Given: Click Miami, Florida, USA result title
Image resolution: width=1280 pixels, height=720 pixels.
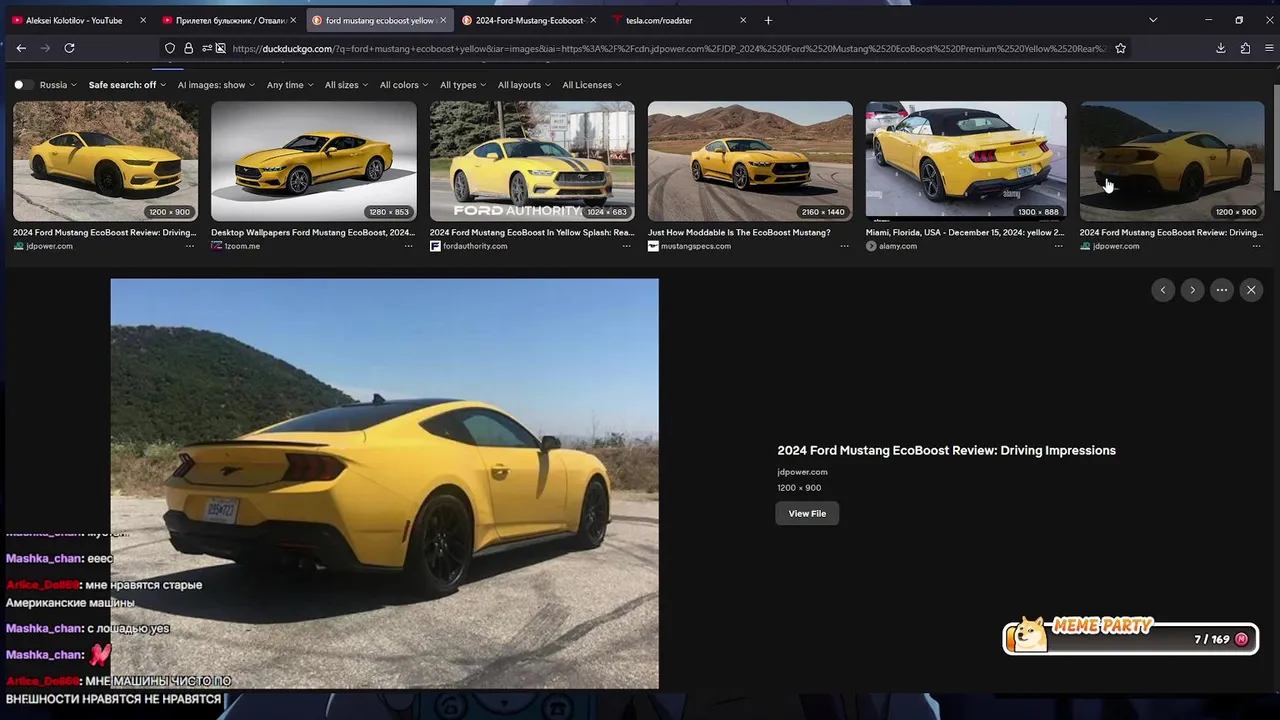Looking at the screenshot, I should (x=965, y=232).
